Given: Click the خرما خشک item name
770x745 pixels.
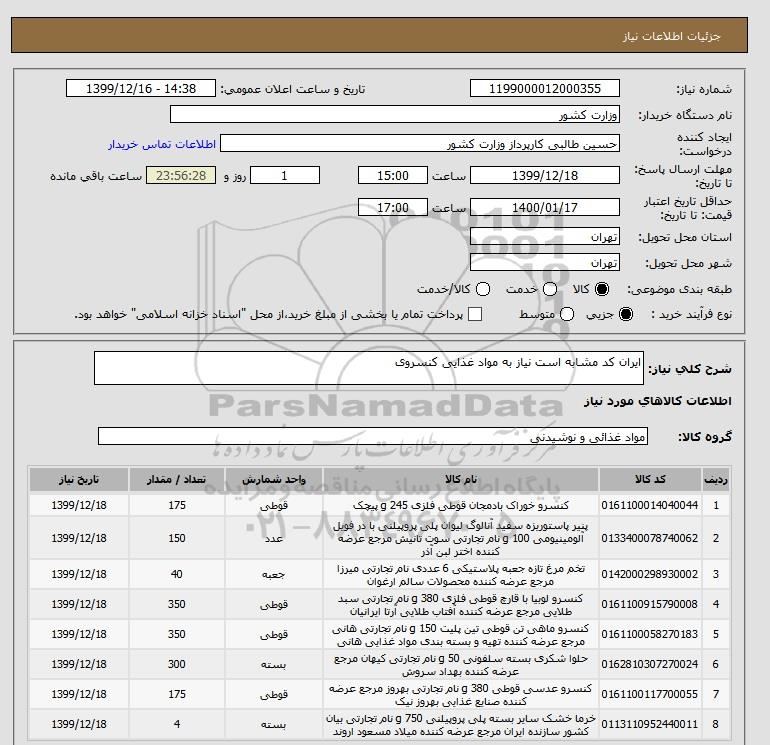Looking at the screenshot, I should pos(461,724).
